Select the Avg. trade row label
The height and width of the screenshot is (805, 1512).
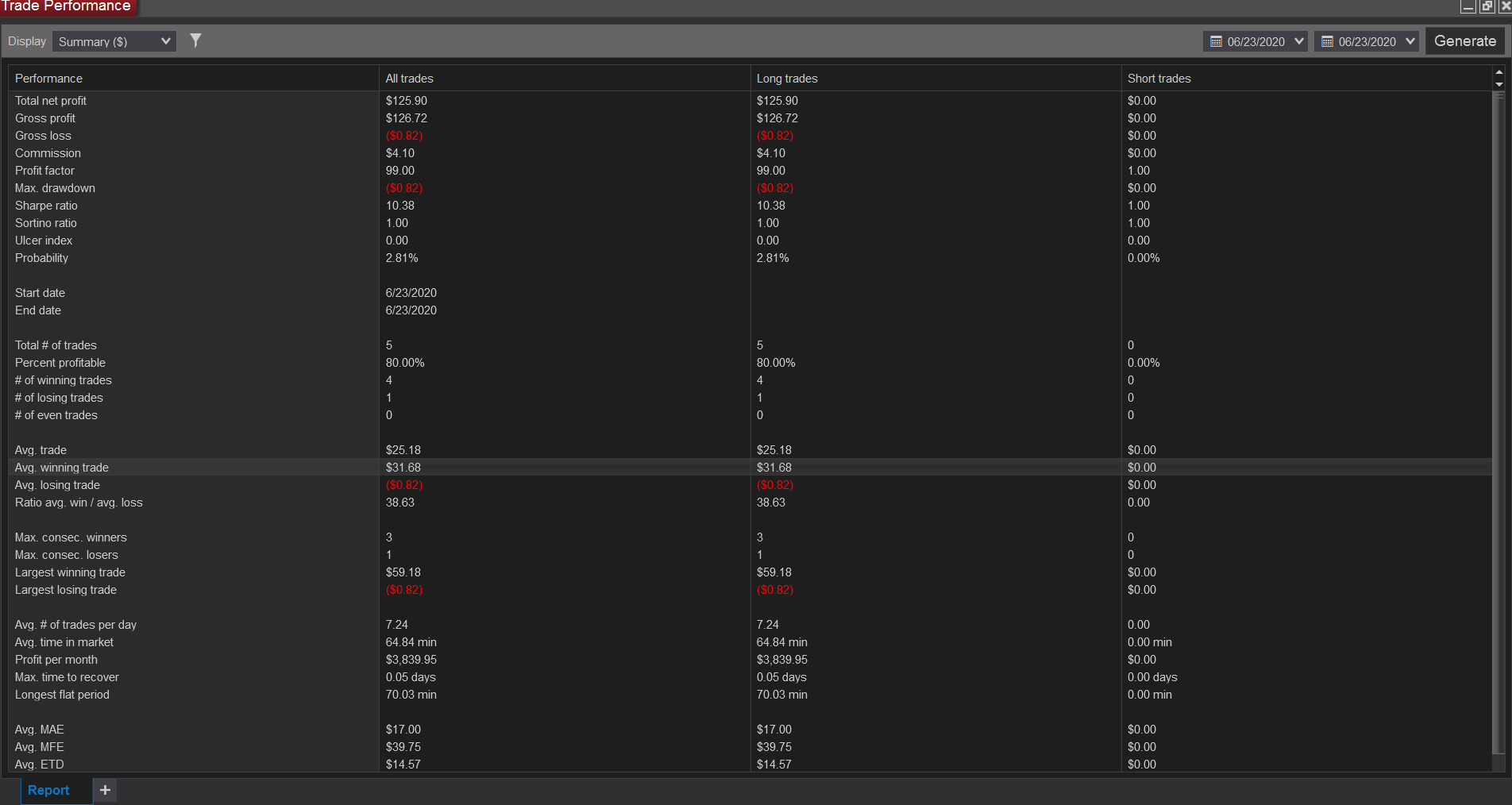tap(40, 450)
